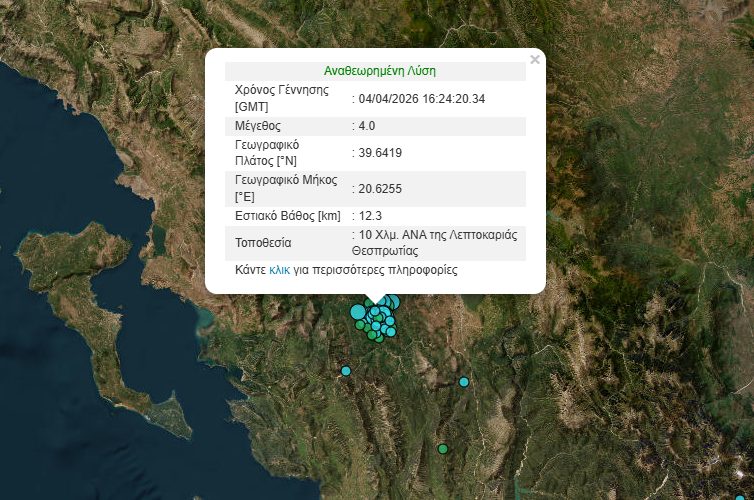Select the lone cyan marker east of the cluster
The height and width of the screenshot is (500, 754).
click(x=464, y=382)
